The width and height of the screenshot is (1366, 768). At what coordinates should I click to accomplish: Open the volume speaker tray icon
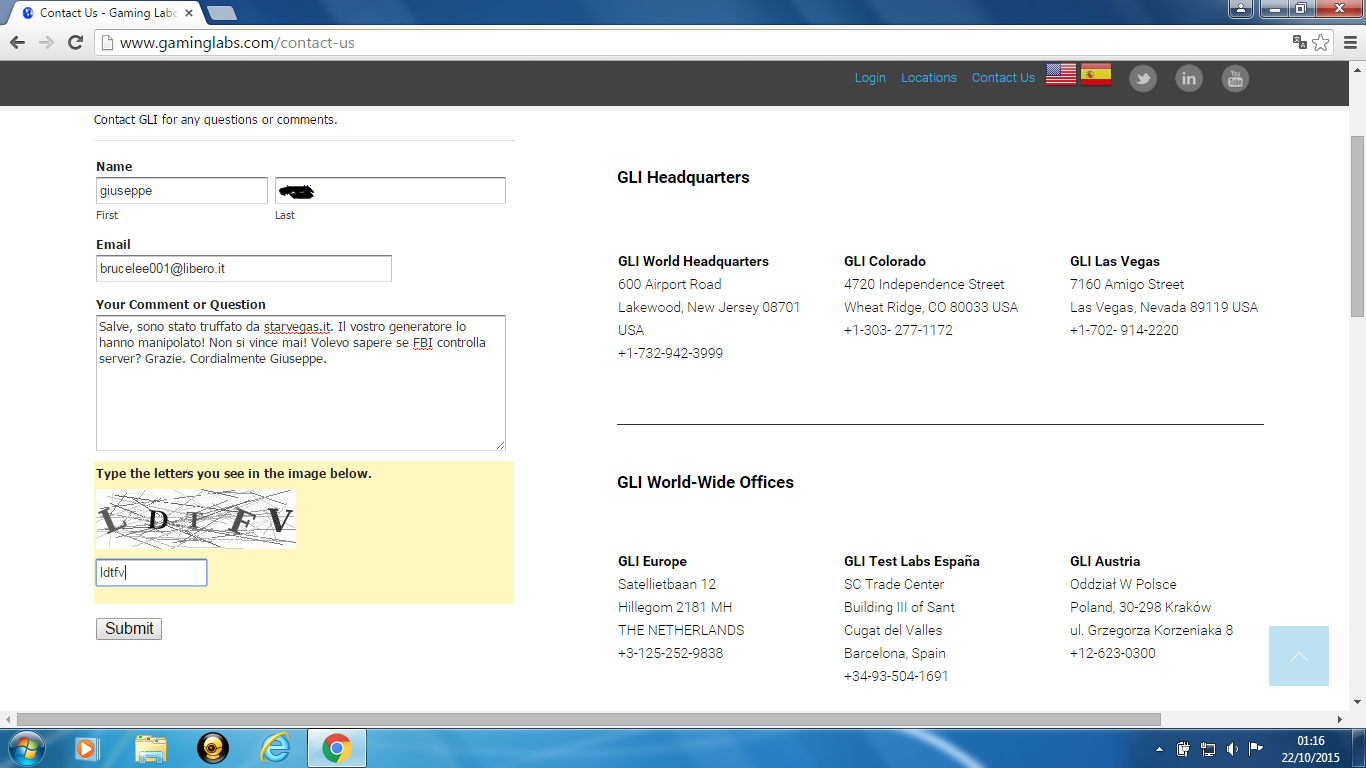click(x=1232, y=748)
